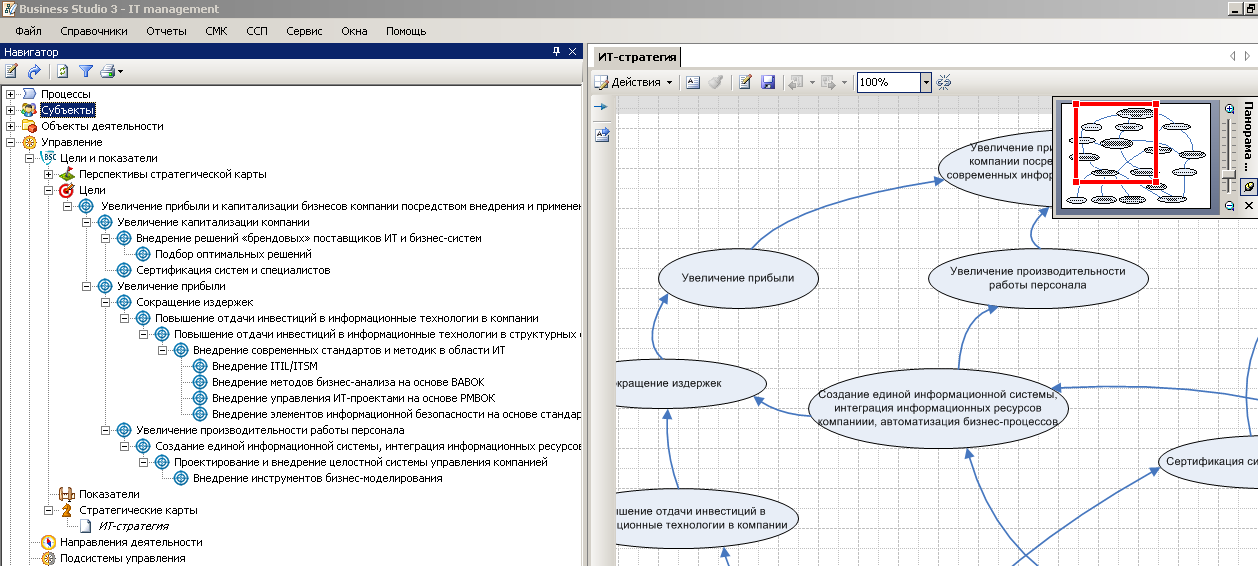Open the Действия dropdown menu
Screen dimensions: 1258x566
point(634,83)
